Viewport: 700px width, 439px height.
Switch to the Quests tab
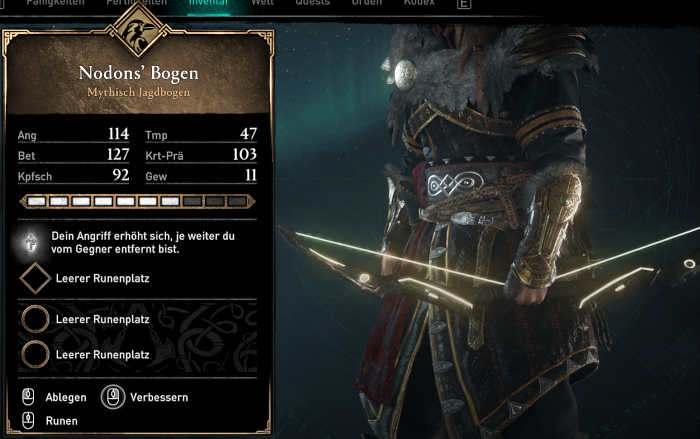pos(312,3)
